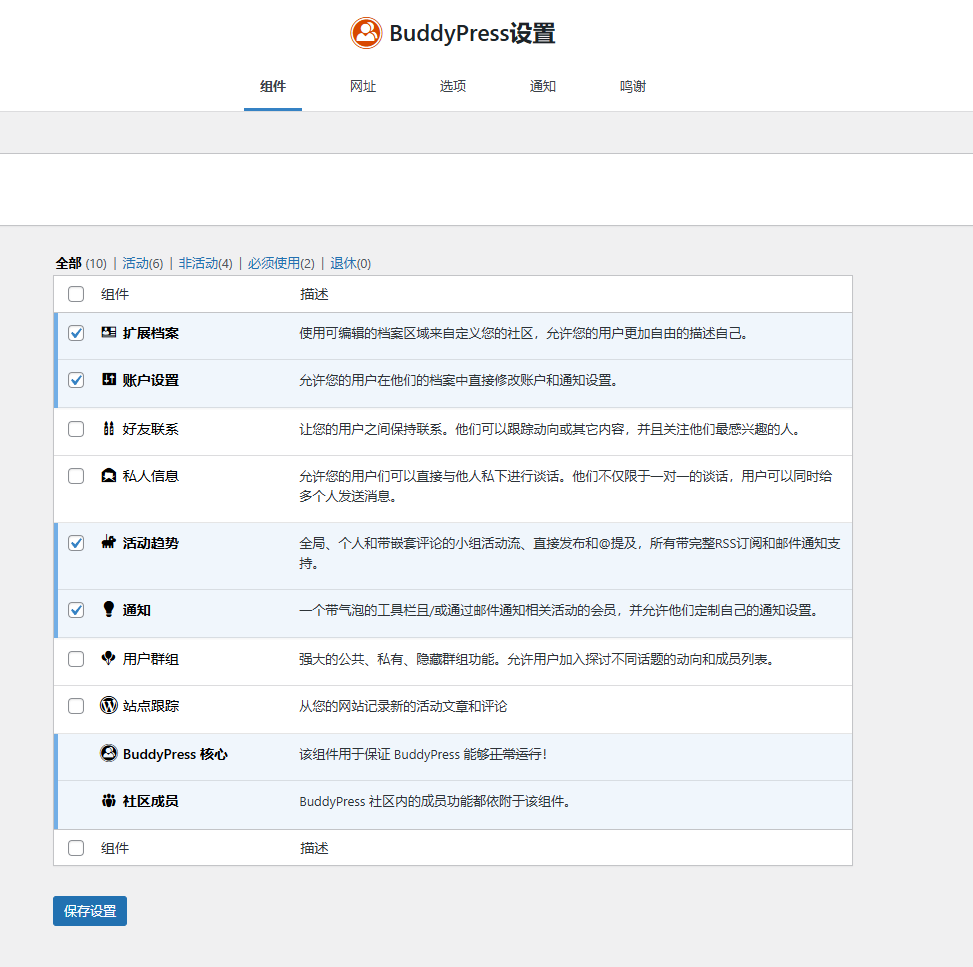Filter components by 活动(6)

pyautogui.click(x=143, y=263)
